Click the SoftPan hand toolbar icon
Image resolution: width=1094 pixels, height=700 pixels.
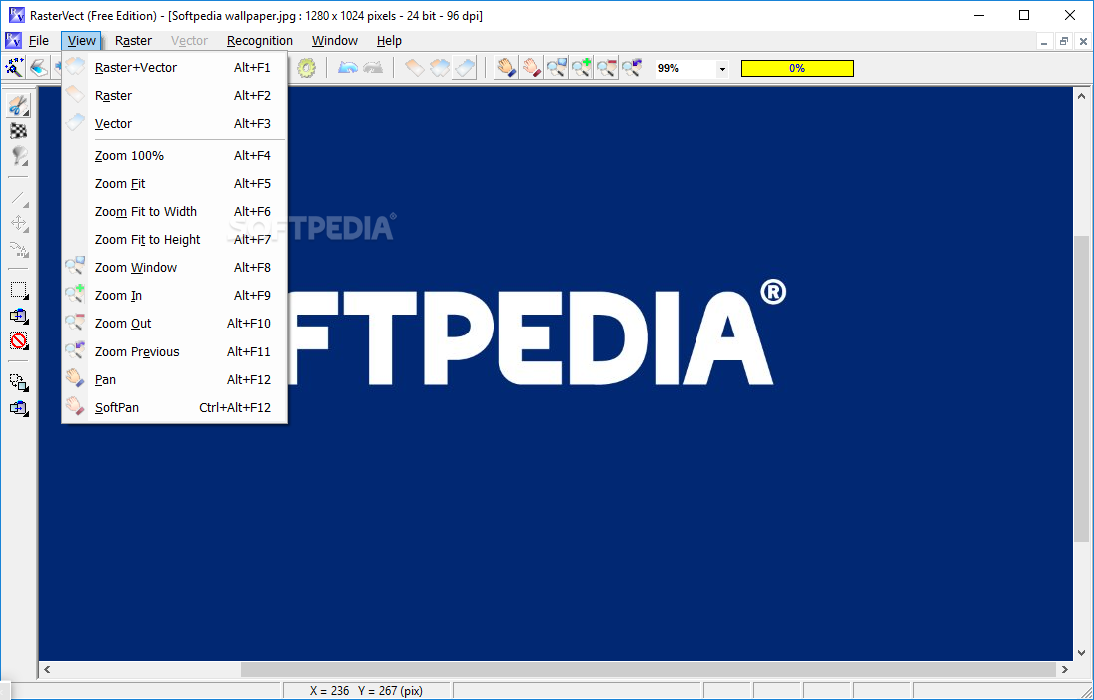click(x=531, y=68)
